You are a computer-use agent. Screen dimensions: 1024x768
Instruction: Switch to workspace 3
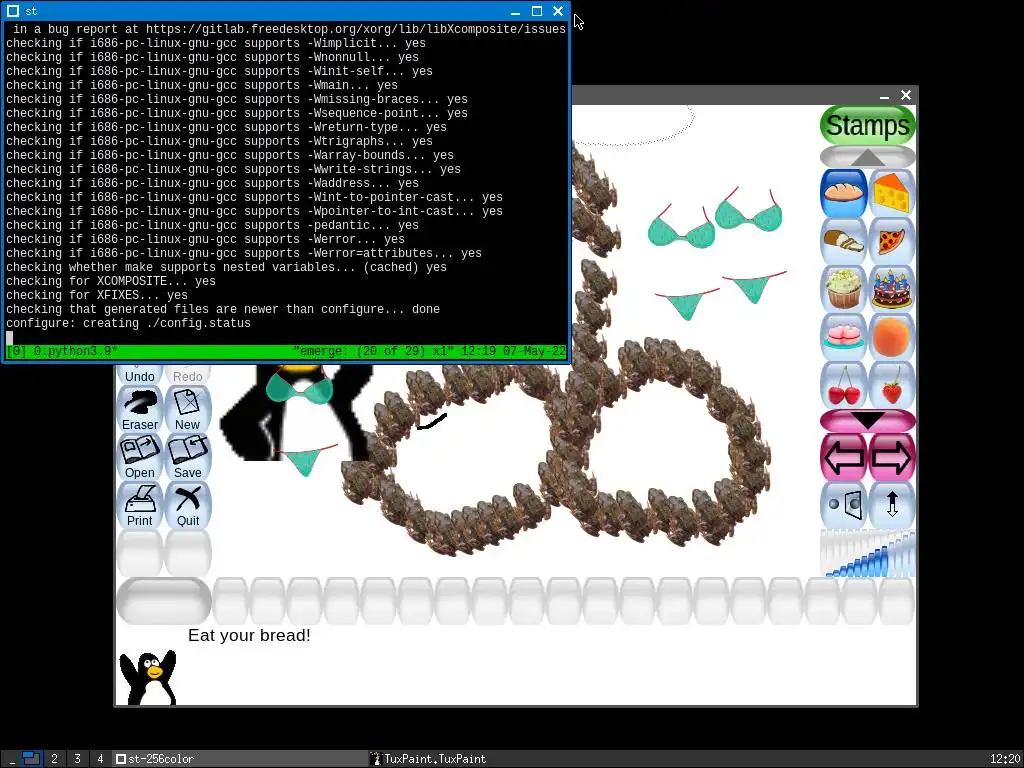click(x=77, y=758)
